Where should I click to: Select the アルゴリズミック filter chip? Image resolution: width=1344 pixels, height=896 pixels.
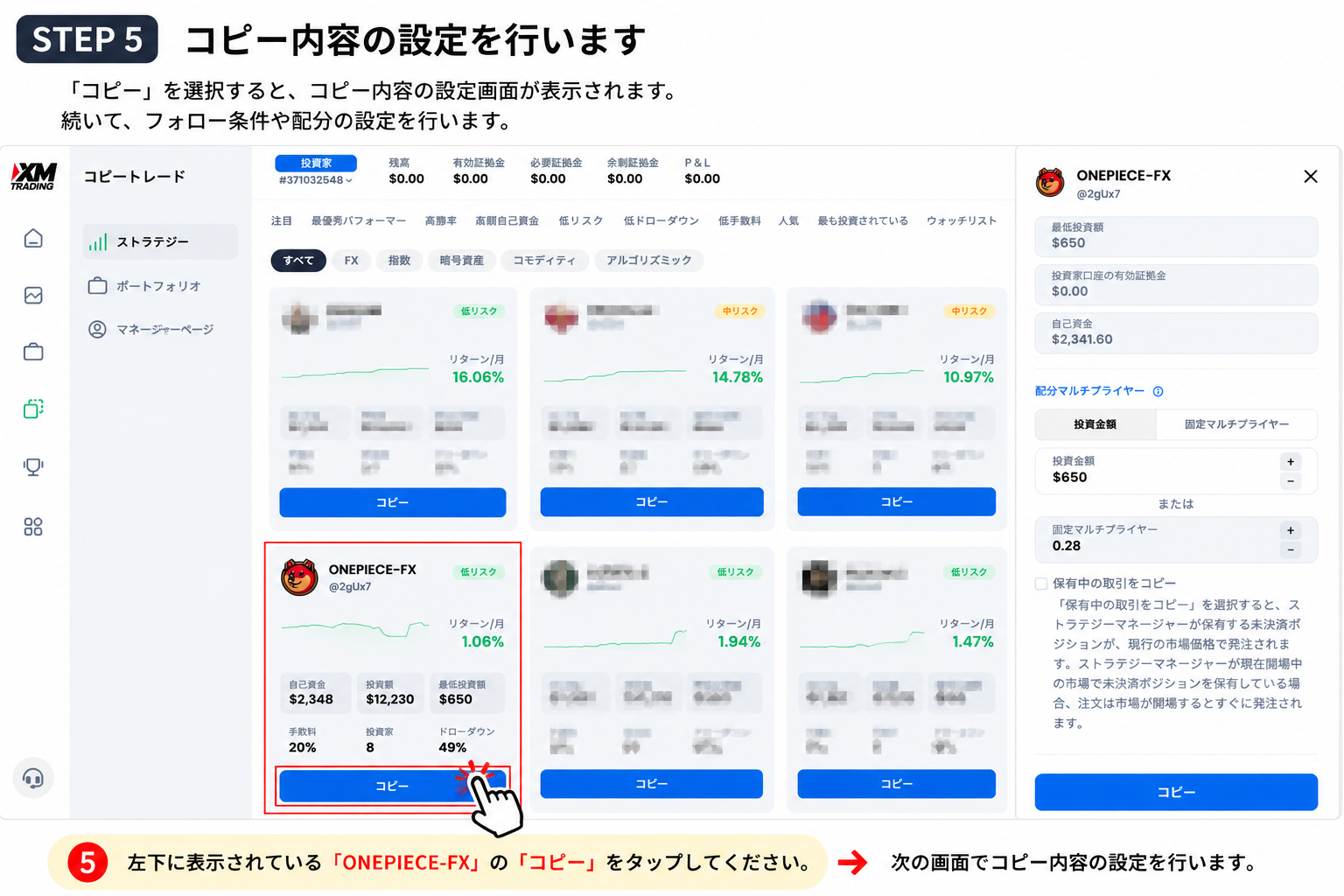pos(649,261)
